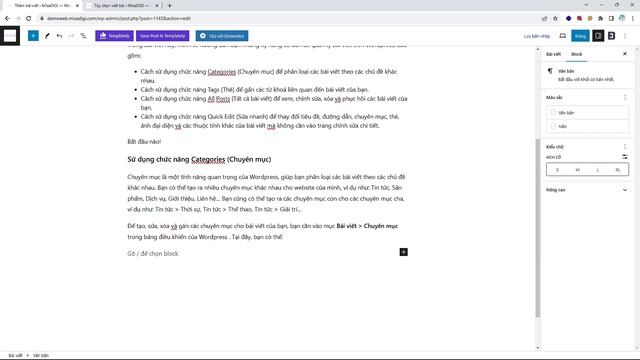Click the Bắt đầu nào! paragraph
The width and height of the screenshot is (640, 360).
(144, 142)
